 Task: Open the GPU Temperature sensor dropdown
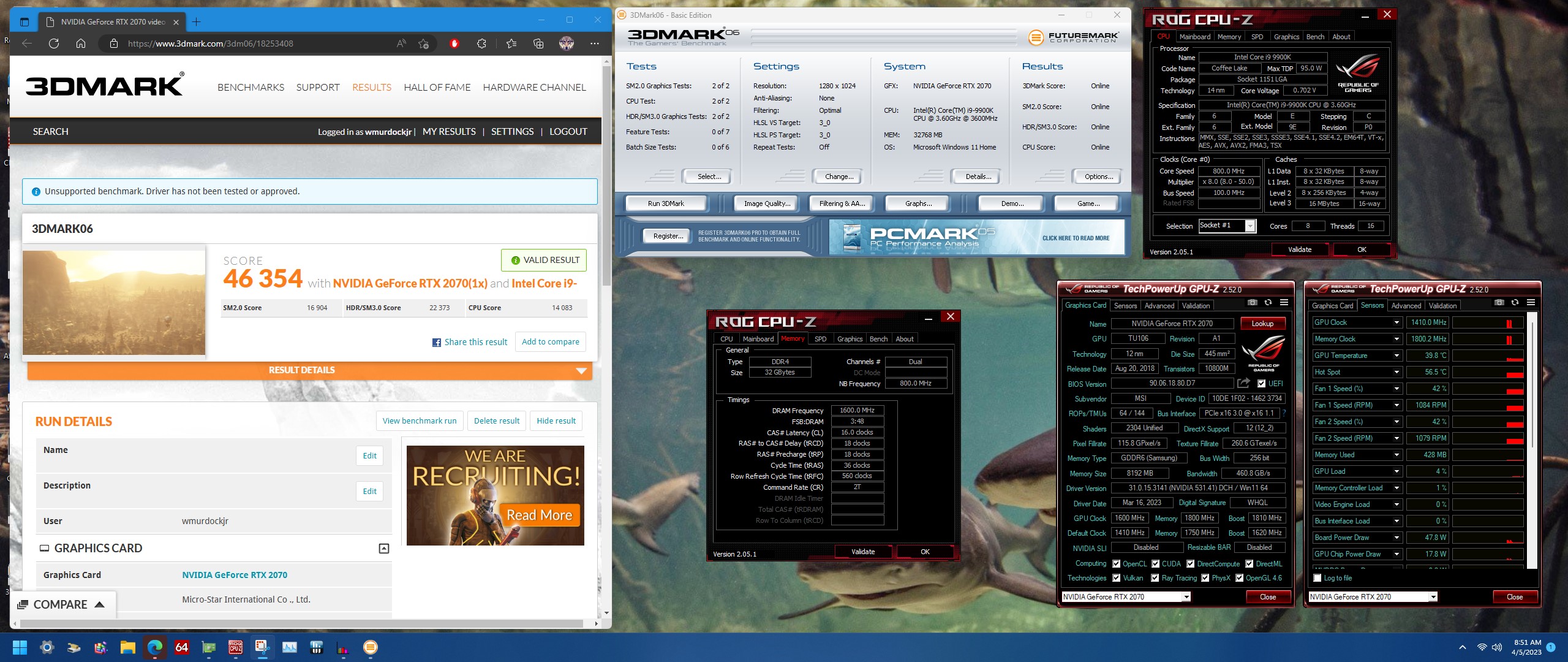tap(1396, 356)
